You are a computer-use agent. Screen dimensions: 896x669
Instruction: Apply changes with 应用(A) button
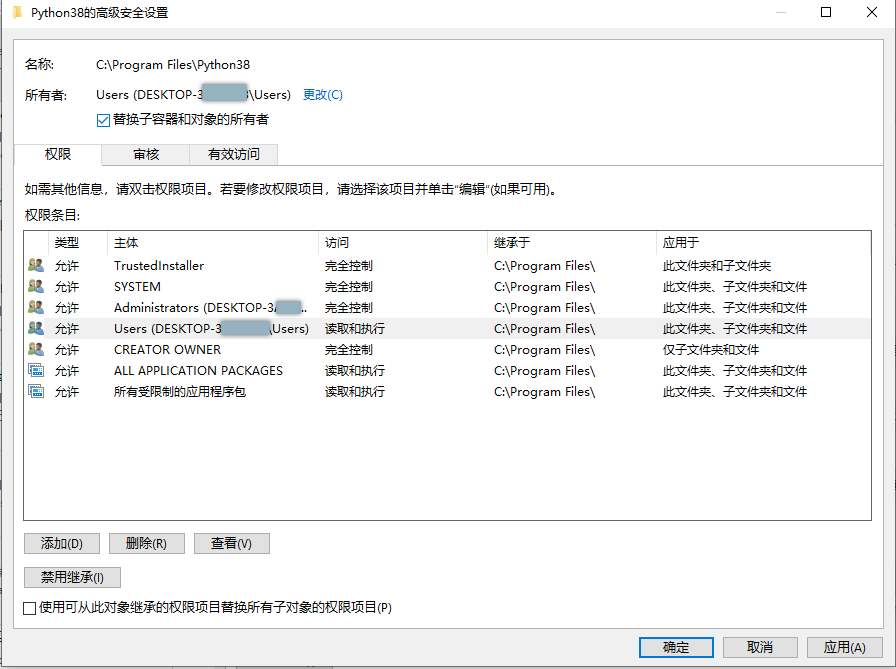[845, 647]
